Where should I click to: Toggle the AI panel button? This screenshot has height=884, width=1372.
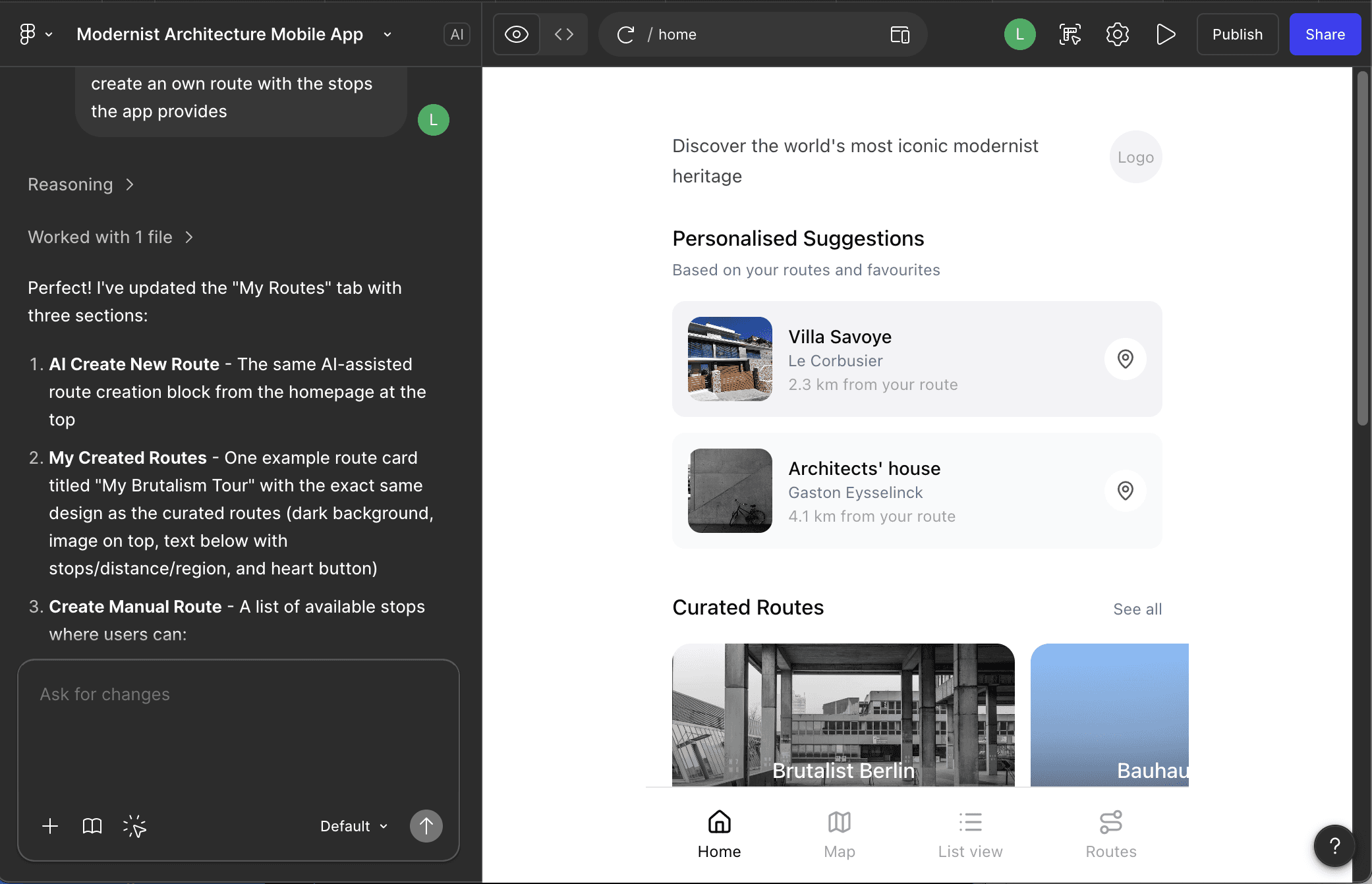[x=457, y=34]
